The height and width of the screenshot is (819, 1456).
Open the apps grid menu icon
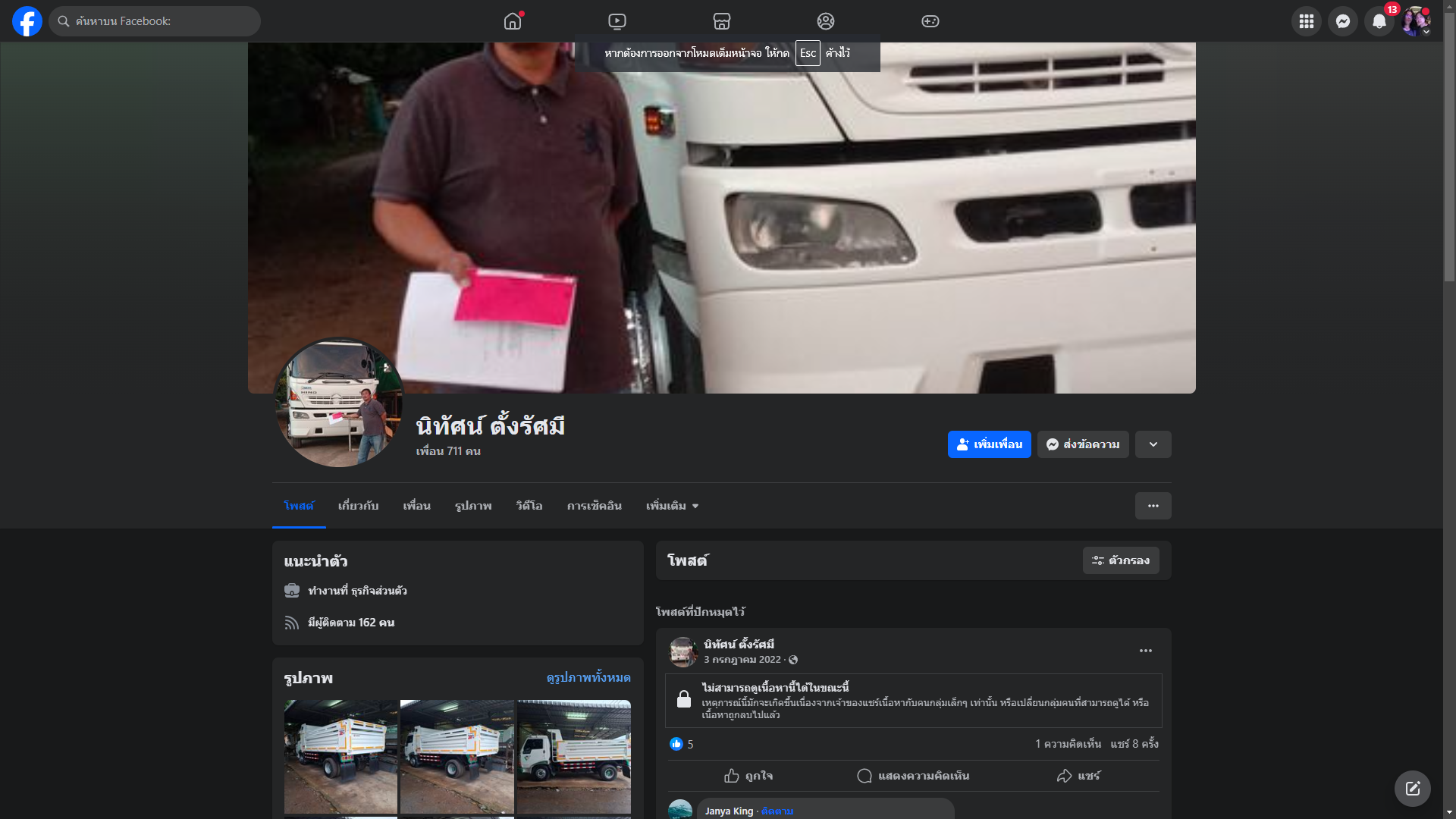1306,21
